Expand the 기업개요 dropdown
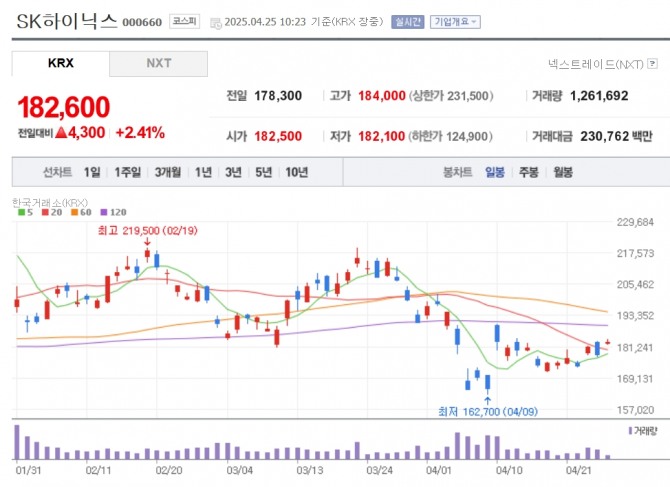 [455, 22]
